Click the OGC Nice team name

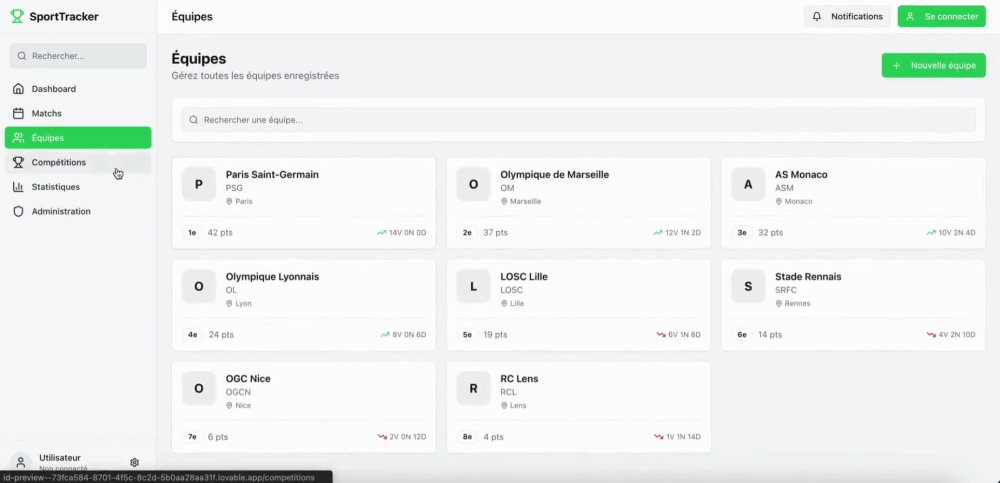click(x=248, y=378)
